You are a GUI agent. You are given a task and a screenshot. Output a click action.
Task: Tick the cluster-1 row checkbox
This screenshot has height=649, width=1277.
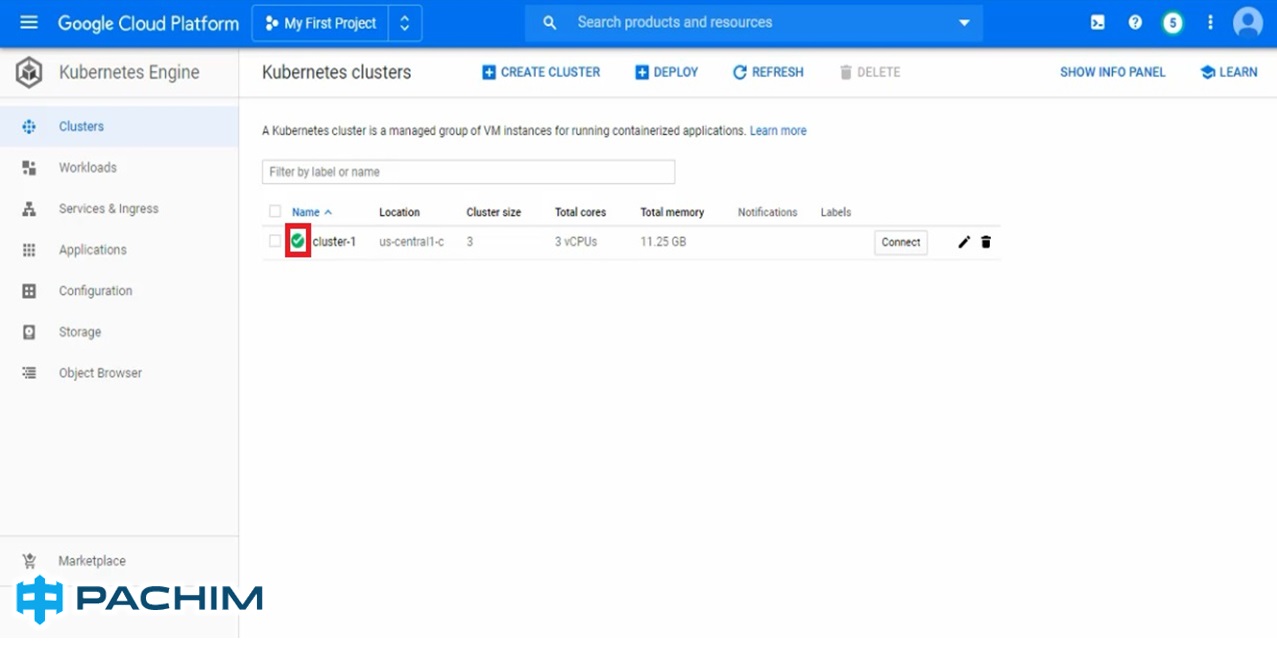pyautogui.click(x=275, y=241)
